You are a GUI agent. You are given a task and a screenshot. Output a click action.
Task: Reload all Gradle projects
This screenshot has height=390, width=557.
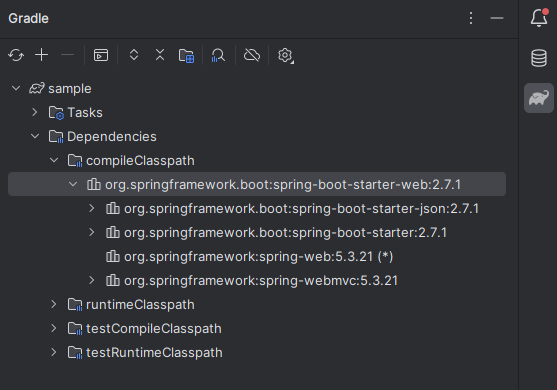tap(16, 55)
